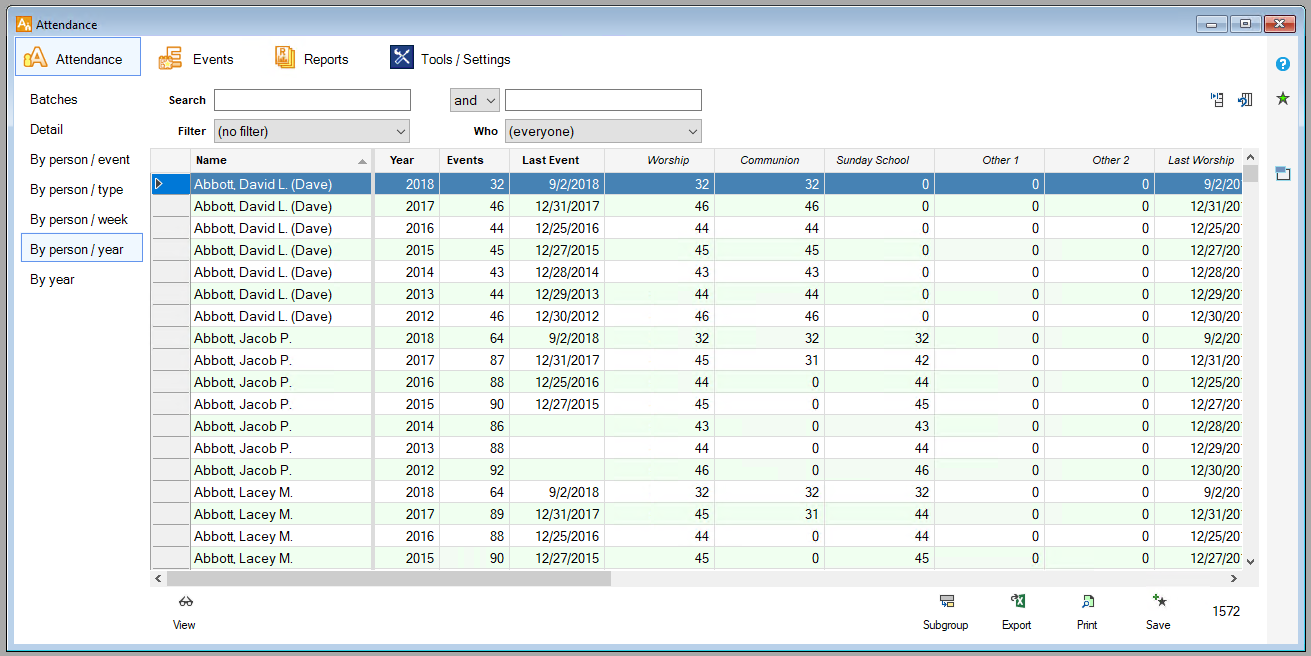Click the first Search text field
This screenshot has height=656, width=1311.
312,100
